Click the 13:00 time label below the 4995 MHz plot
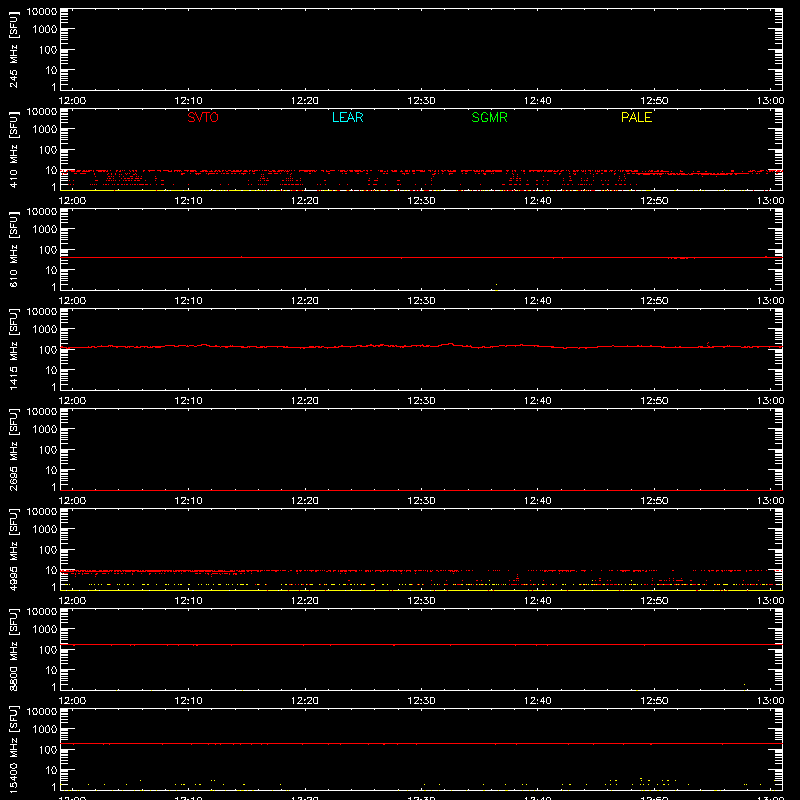This screenshot has height=800, width=800. click(x=770, y=601)
